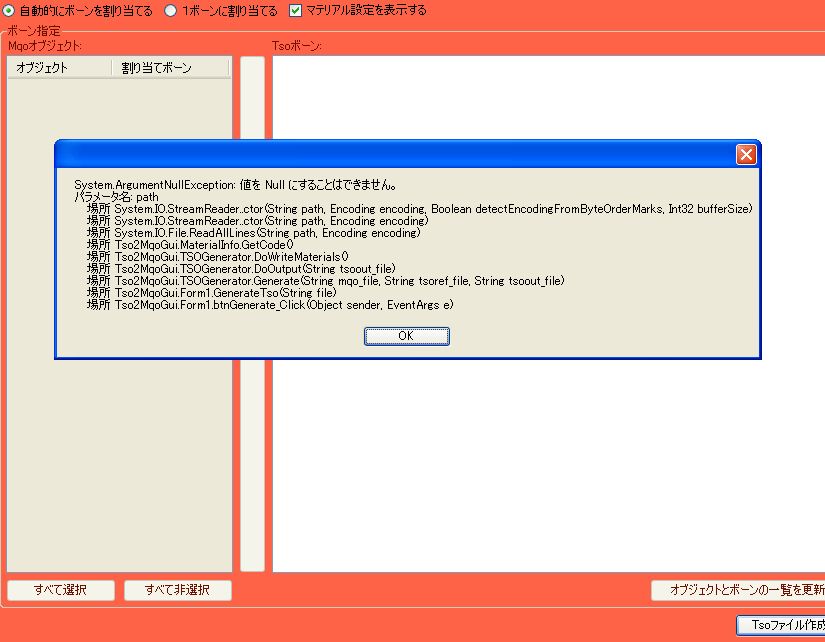Click the Mqoオブジェクト label
The width and height of the screenshot is (825, 642).
click(45, 46)
